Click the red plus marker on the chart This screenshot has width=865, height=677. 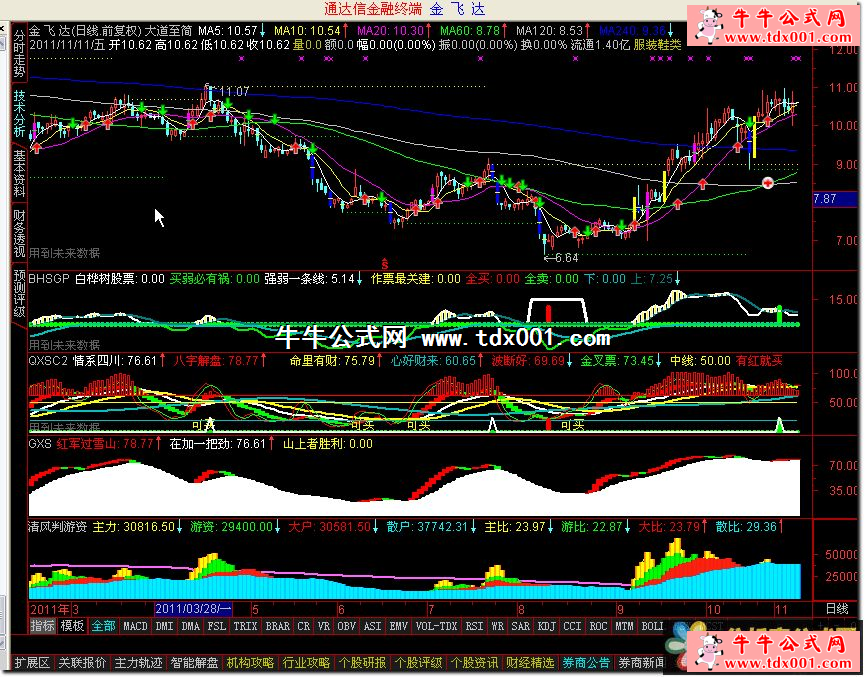point(767,183)
